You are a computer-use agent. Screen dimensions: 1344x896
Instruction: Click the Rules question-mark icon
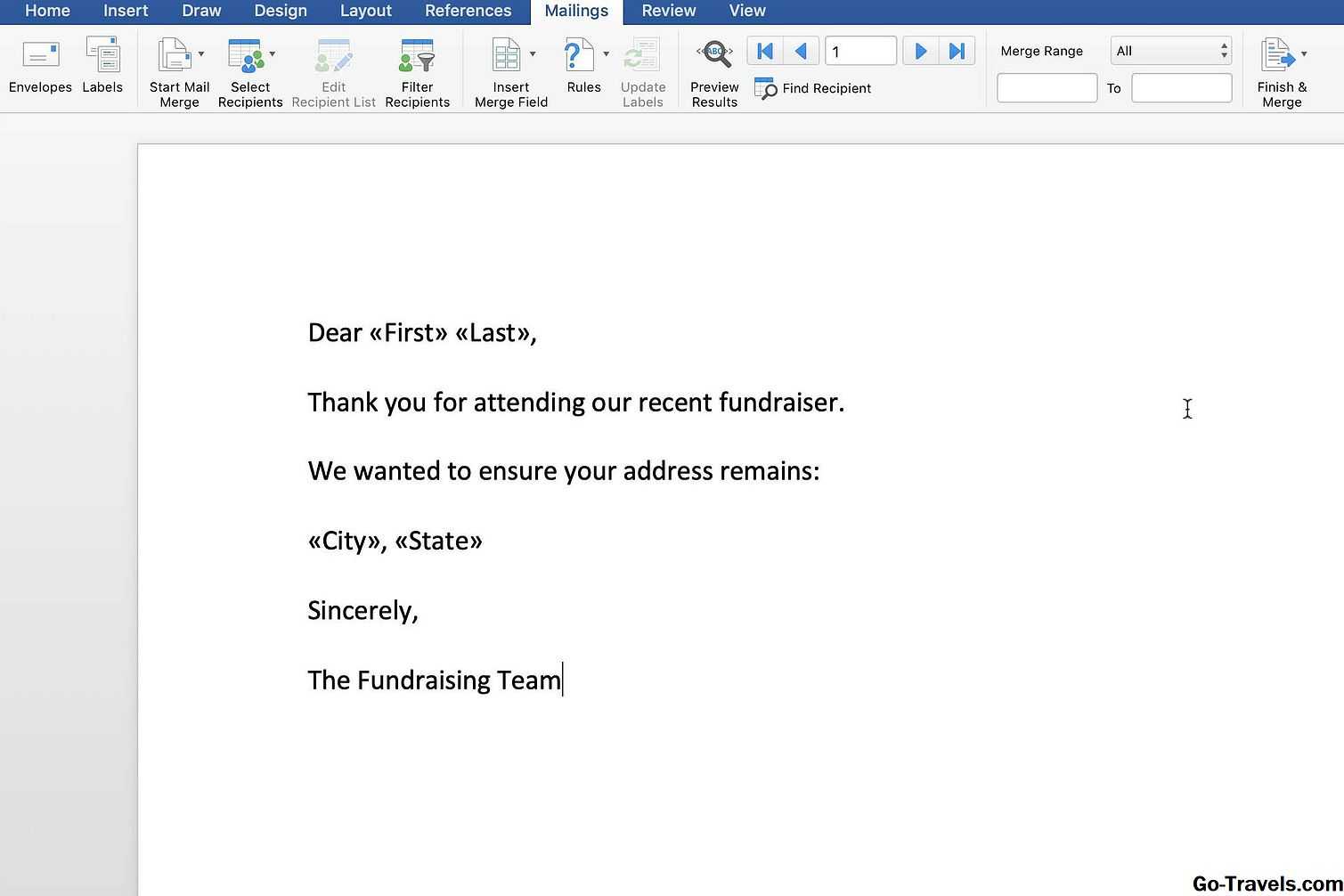(579, 54)
